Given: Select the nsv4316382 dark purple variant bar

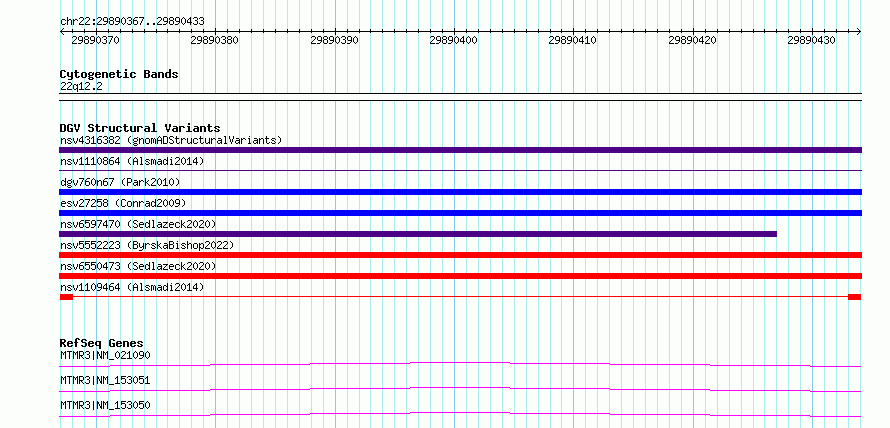Looking at the screenshot, I should click(x=460, y=150).
